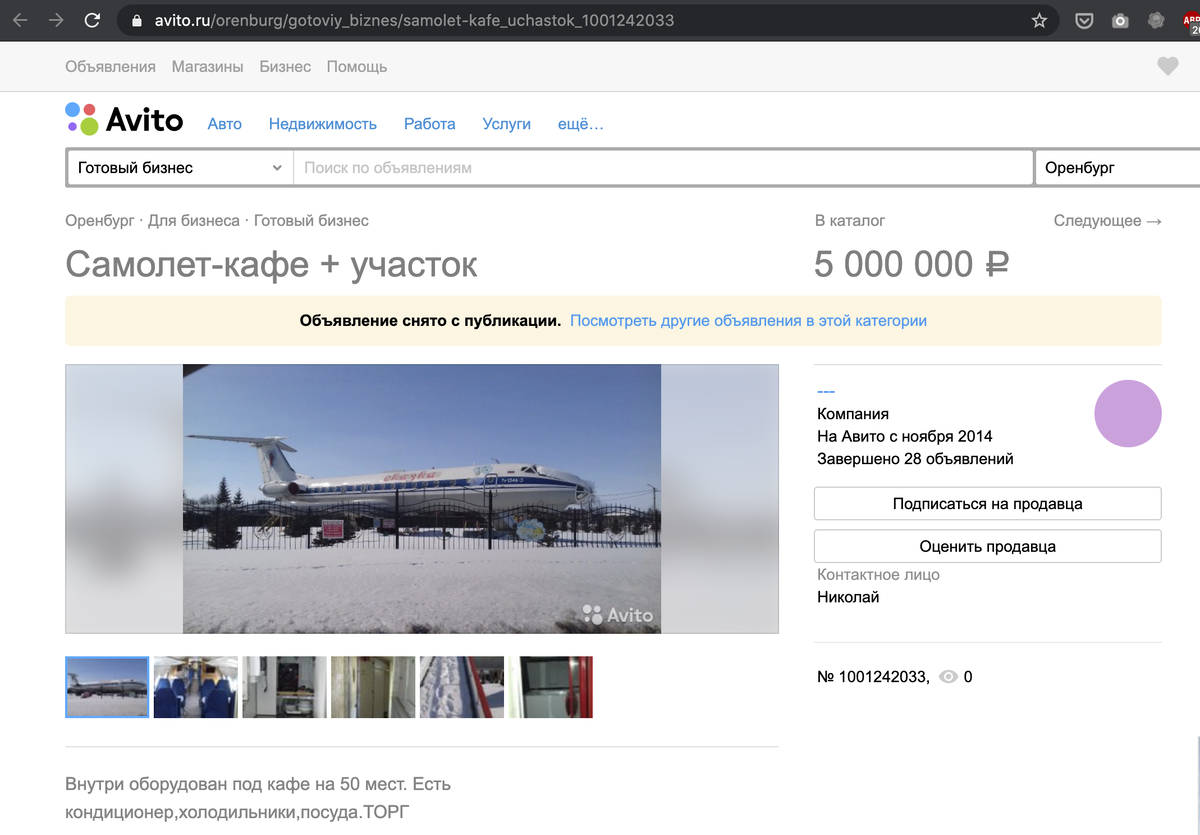Open the Недвижимость category
This screenshot has width=1200, height=835.
click(323, 124)
